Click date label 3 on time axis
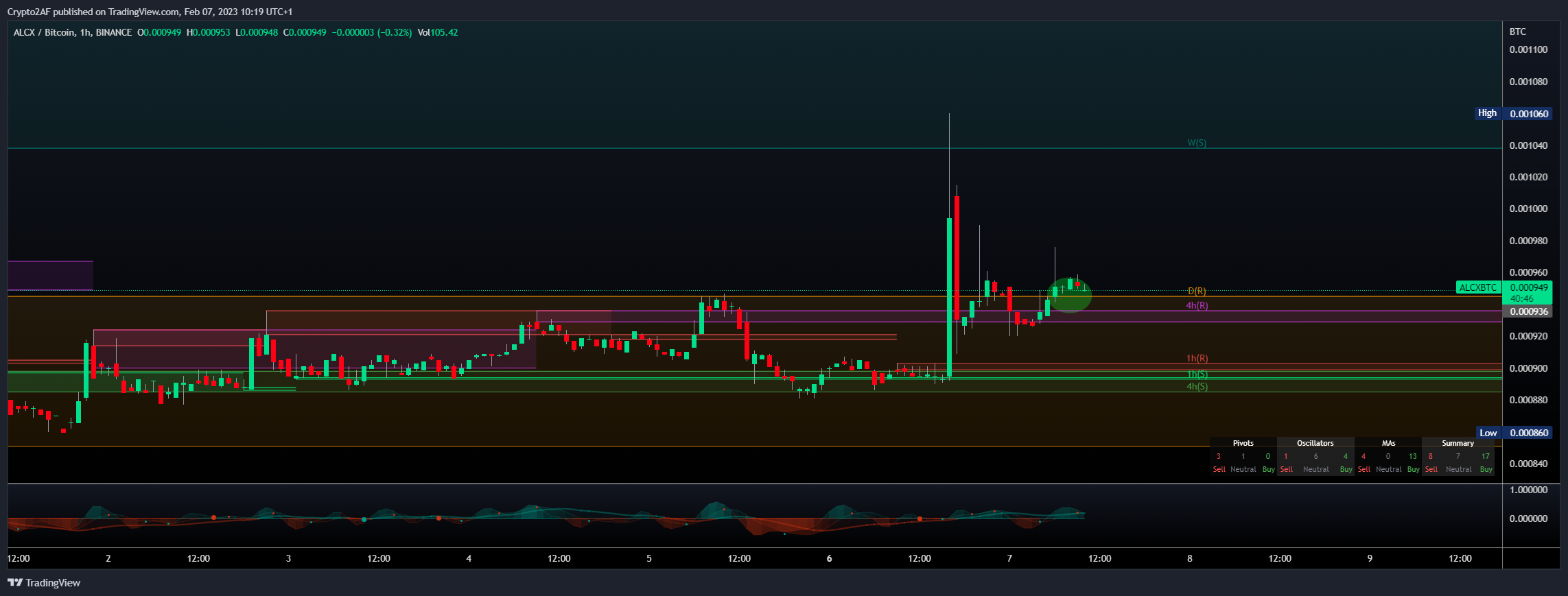 coord(288,558)
